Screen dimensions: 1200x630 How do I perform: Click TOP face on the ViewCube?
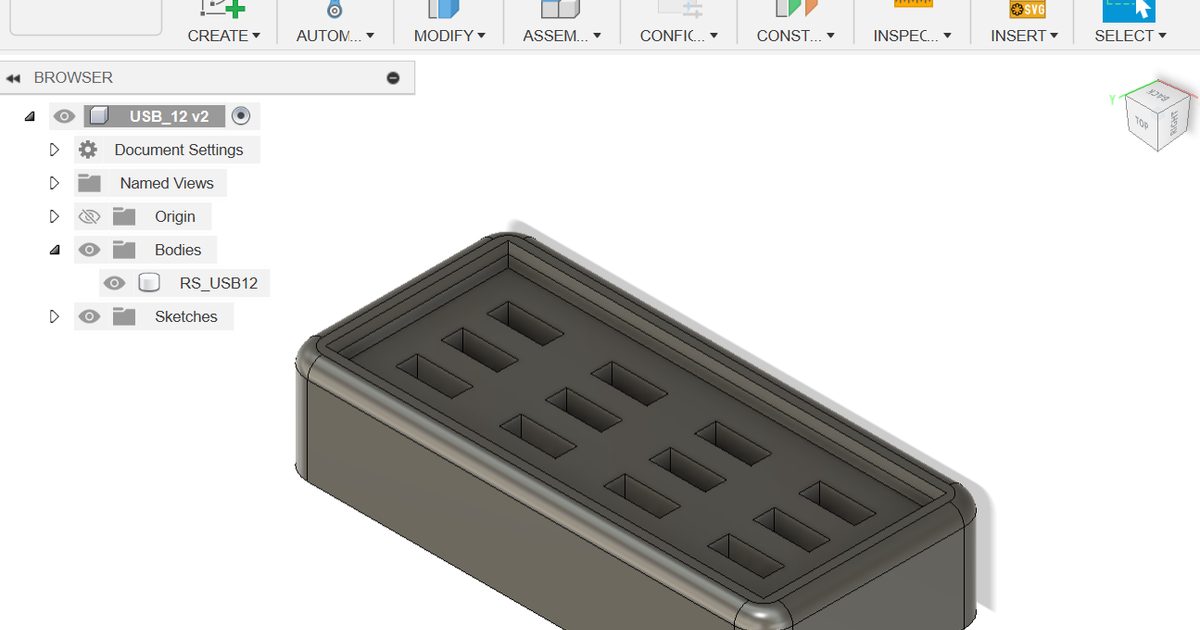(x=1143, y=124)
